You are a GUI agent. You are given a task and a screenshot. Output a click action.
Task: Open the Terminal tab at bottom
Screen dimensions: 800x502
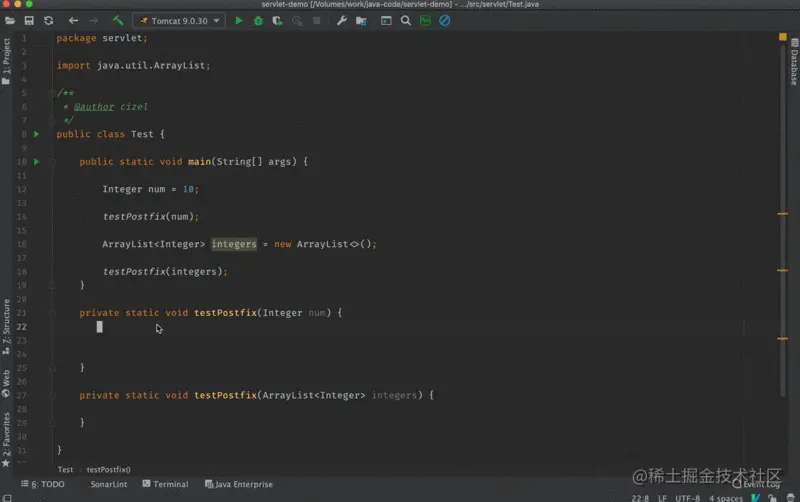(165, 484)
